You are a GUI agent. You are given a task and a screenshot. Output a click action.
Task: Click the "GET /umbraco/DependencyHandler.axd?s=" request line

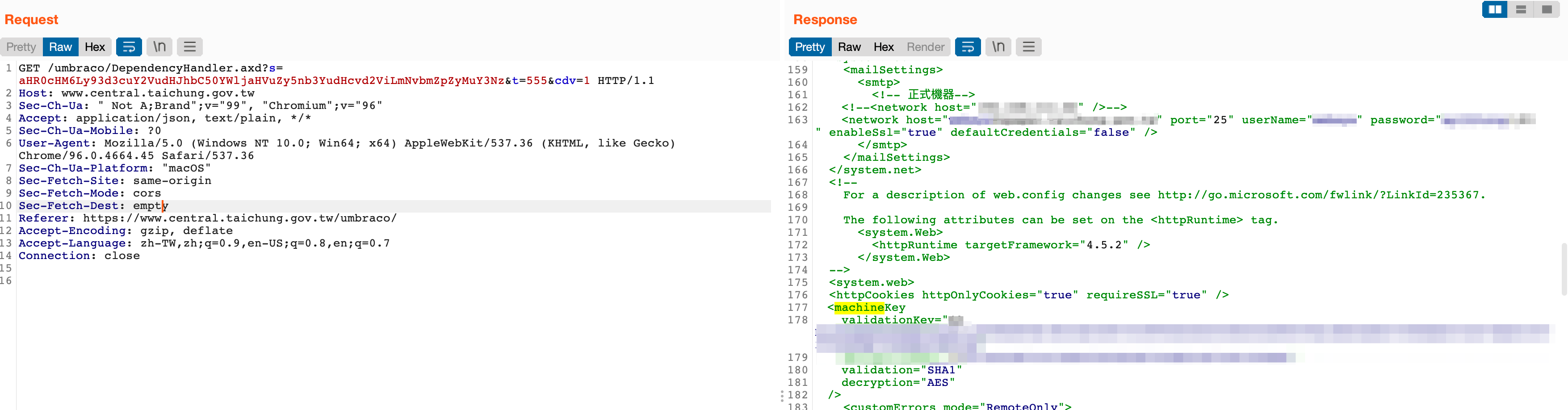pyautogui.click(x=151, y=68)
